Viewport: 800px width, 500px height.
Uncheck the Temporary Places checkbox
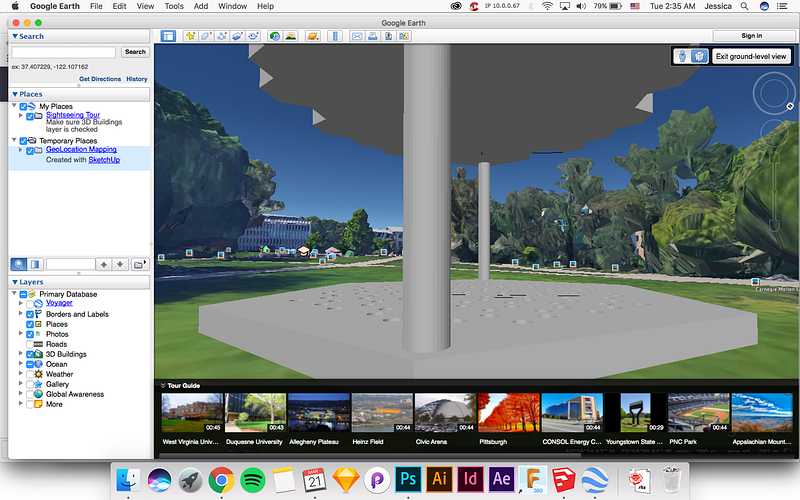point(23,141)
